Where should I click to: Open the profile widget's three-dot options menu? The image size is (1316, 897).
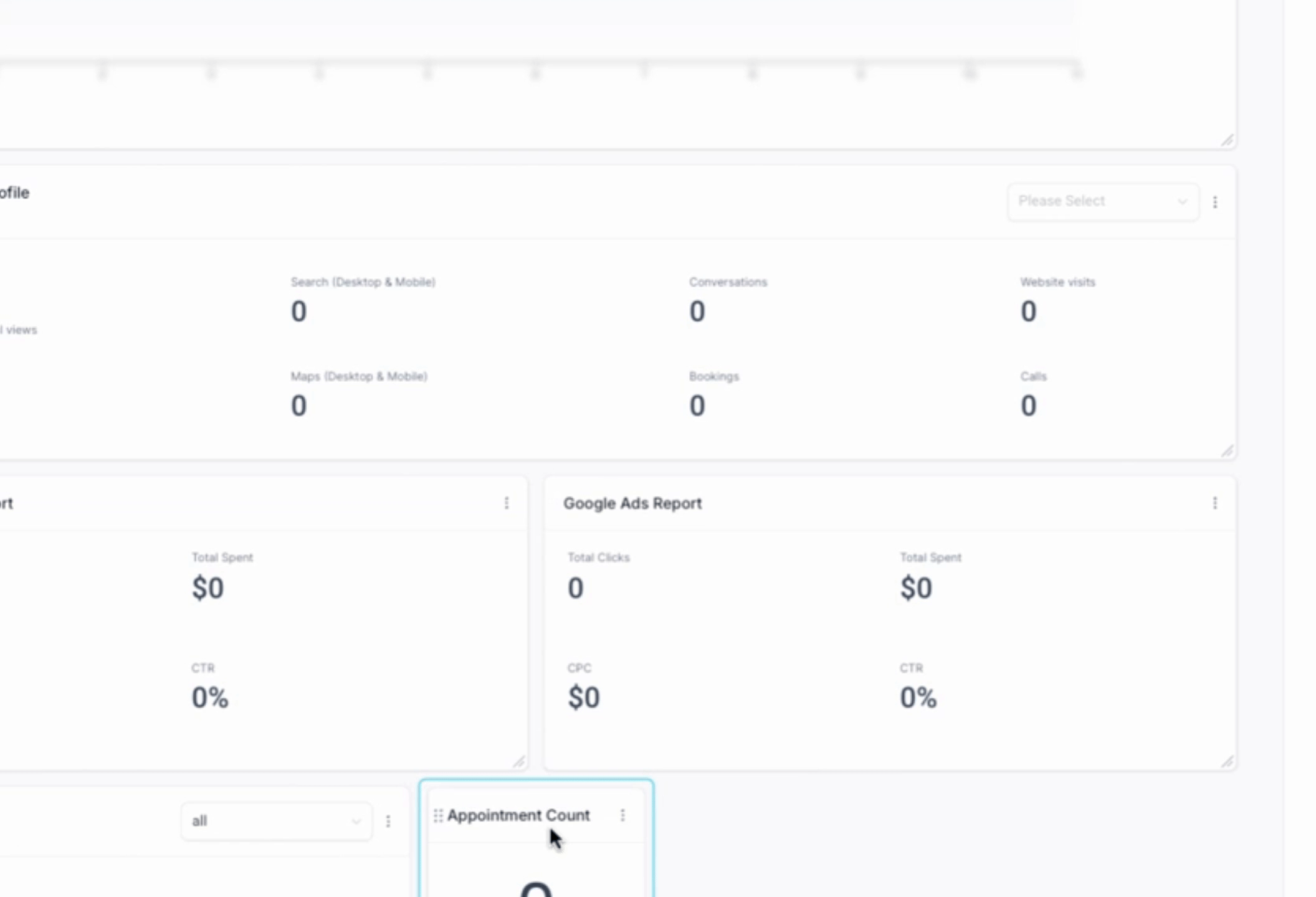[1214, 202]
